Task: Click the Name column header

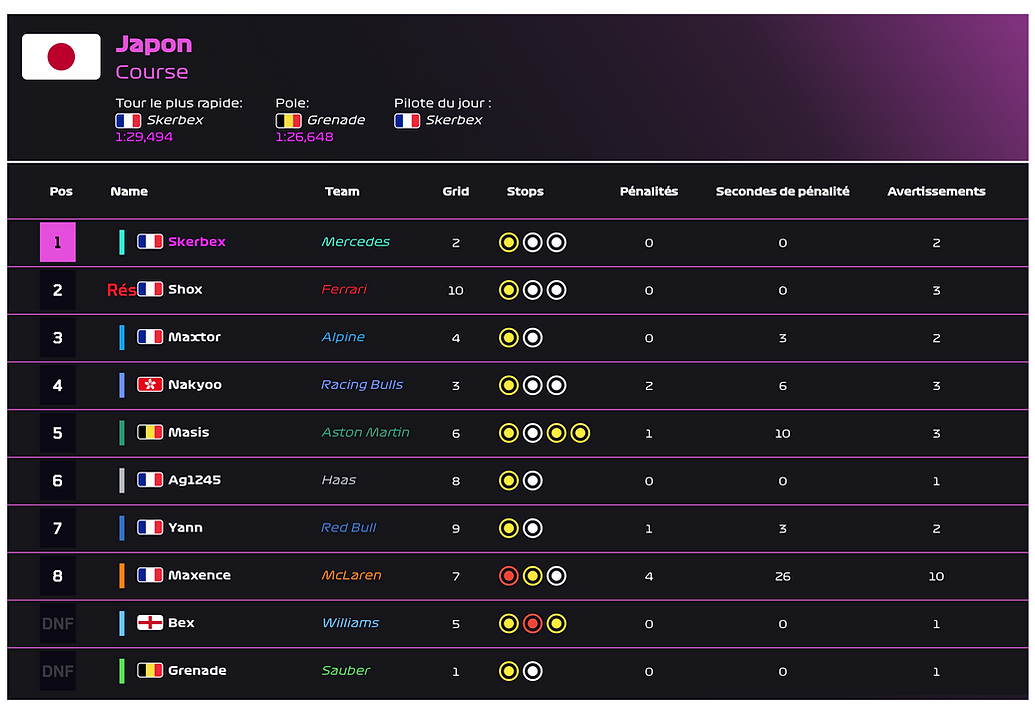Action: pyautogui.click(x=129, y=191)
